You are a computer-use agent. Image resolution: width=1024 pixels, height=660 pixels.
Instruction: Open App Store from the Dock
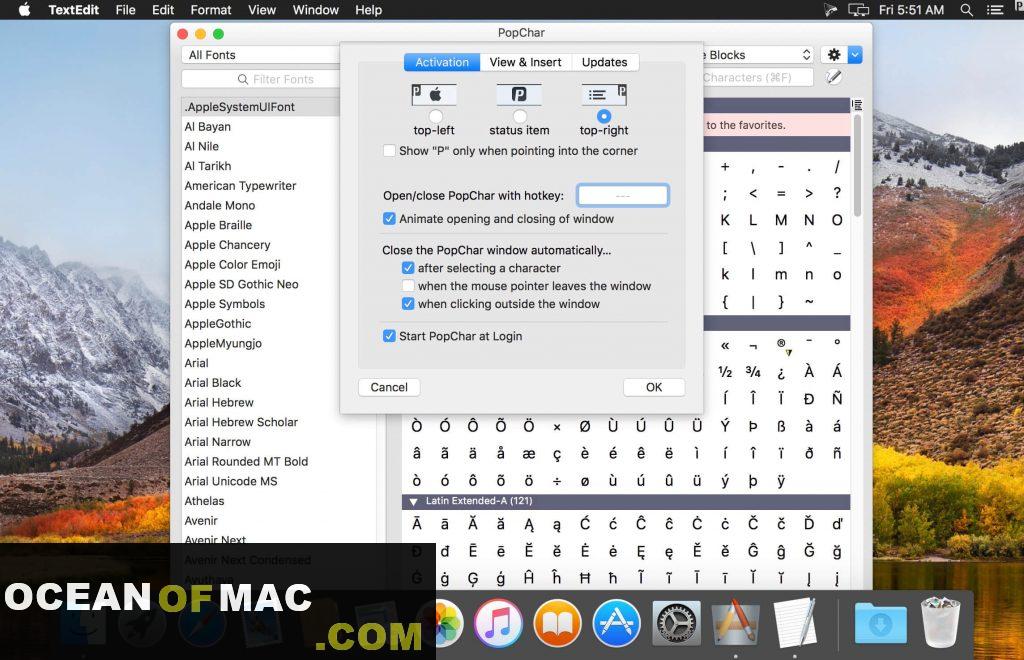(x=616, y=623)
